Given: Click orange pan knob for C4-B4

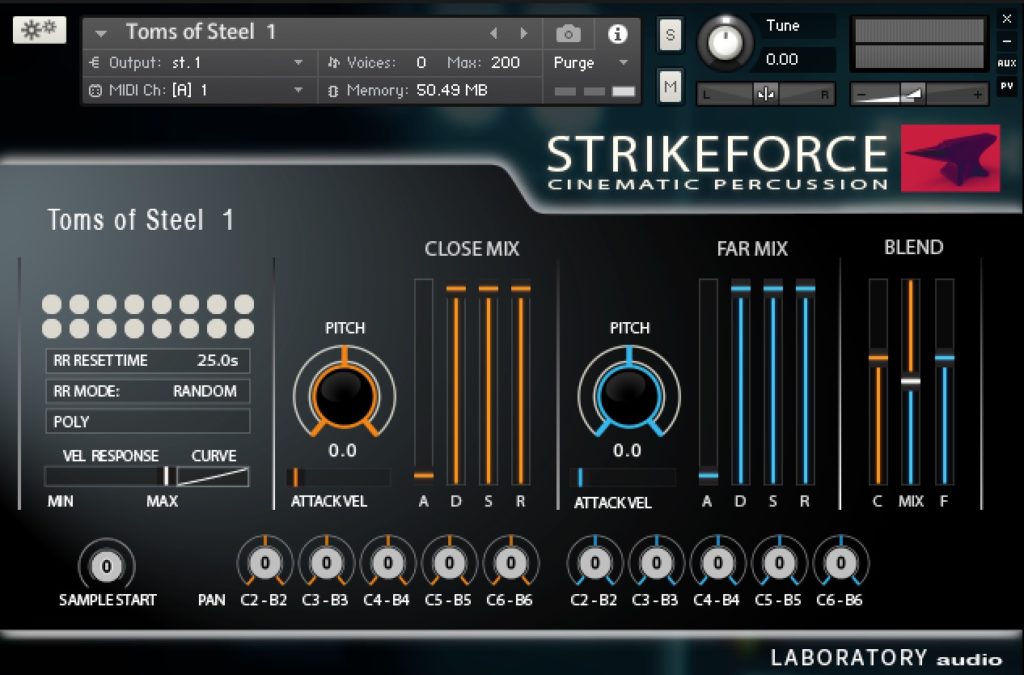Looking at the screenshot, I should click(x=387, y=563).
